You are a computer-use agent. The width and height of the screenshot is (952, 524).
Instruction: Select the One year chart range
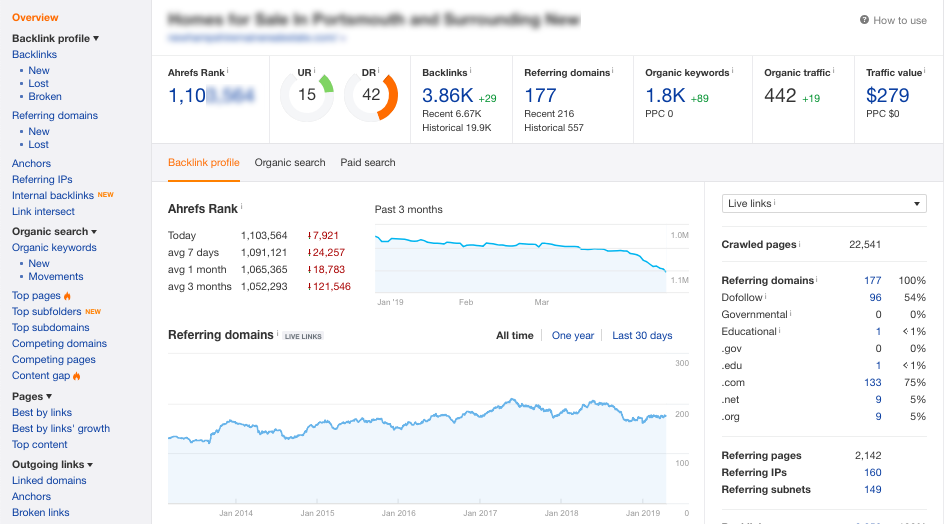[573, 336]
